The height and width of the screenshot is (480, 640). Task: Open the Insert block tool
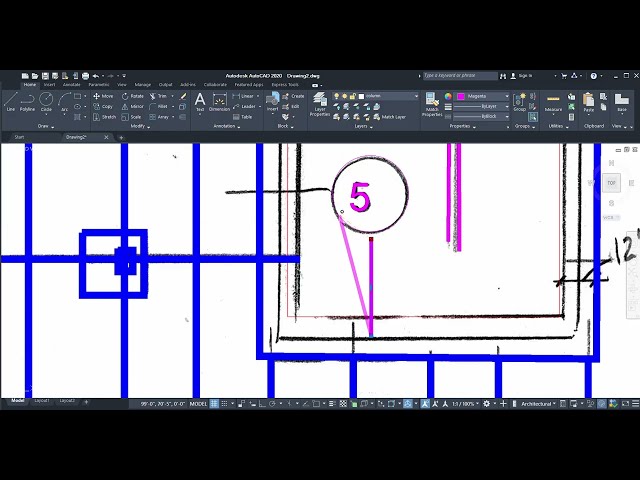[272, 102]
